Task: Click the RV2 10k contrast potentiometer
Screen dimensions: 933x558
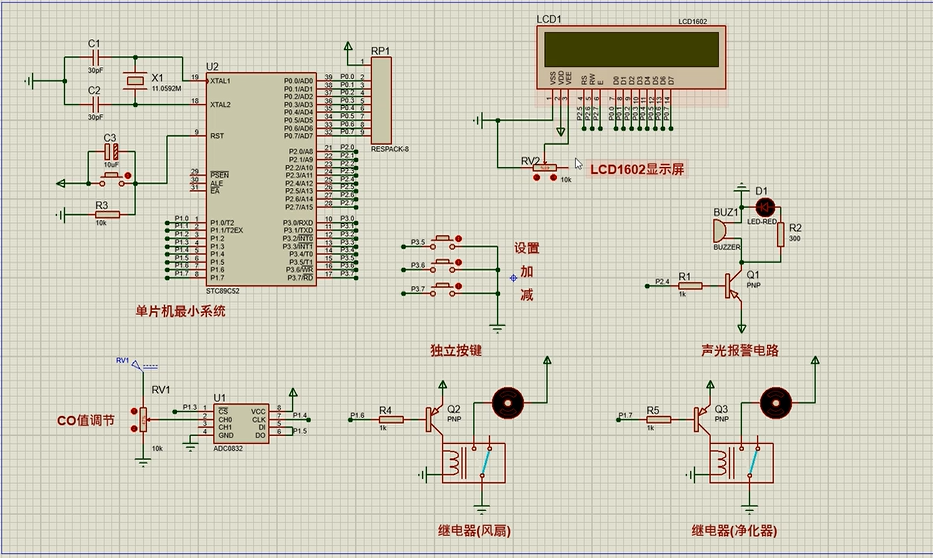Action: [x=546, y=166]
